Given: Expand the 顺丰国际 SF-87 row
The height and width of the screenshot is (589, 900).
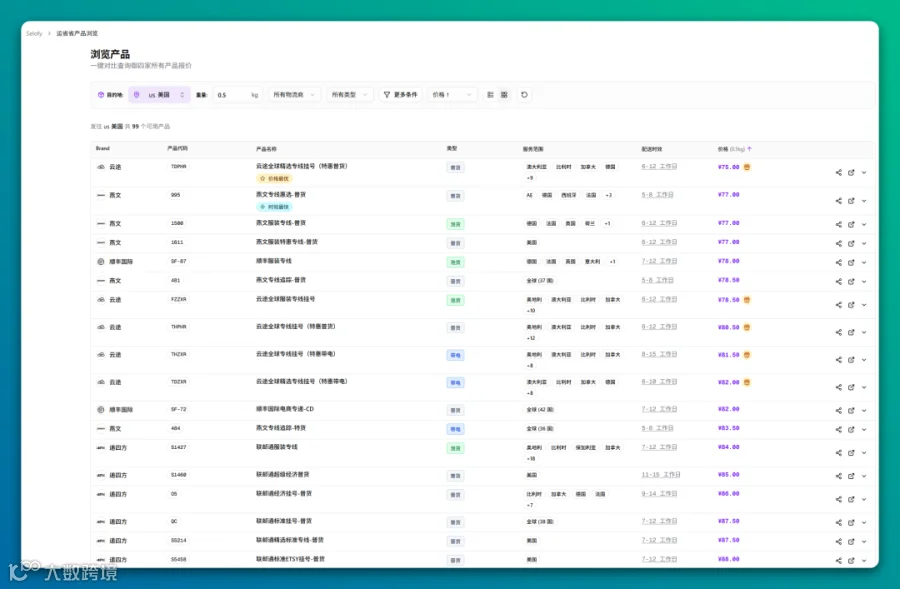Looking at the screenshot, I should pos(864,262).
